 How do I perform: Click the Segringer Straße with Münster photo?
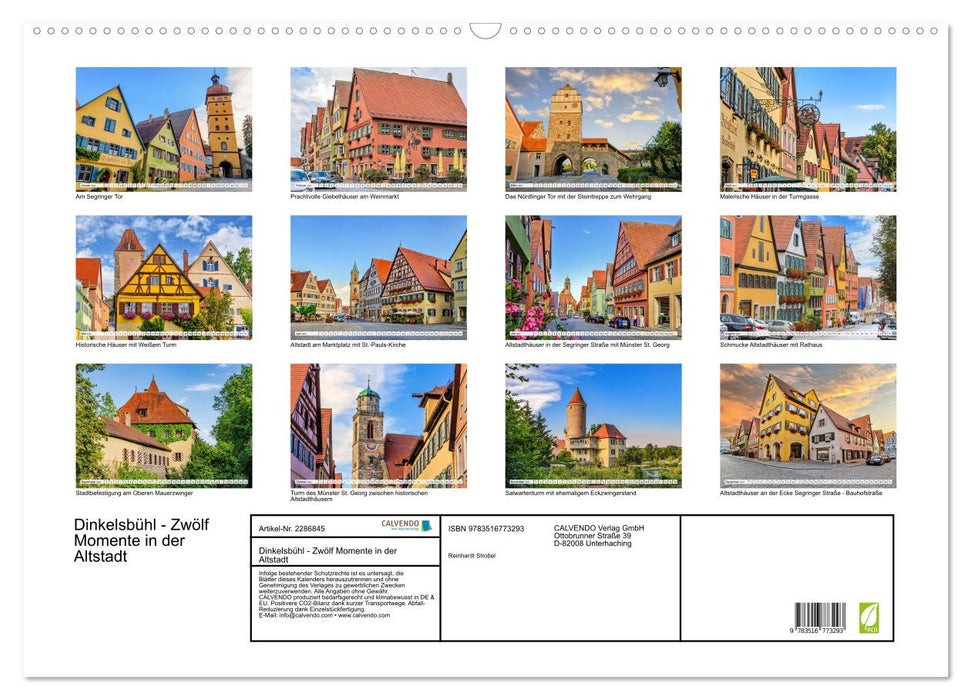point(593,278)
